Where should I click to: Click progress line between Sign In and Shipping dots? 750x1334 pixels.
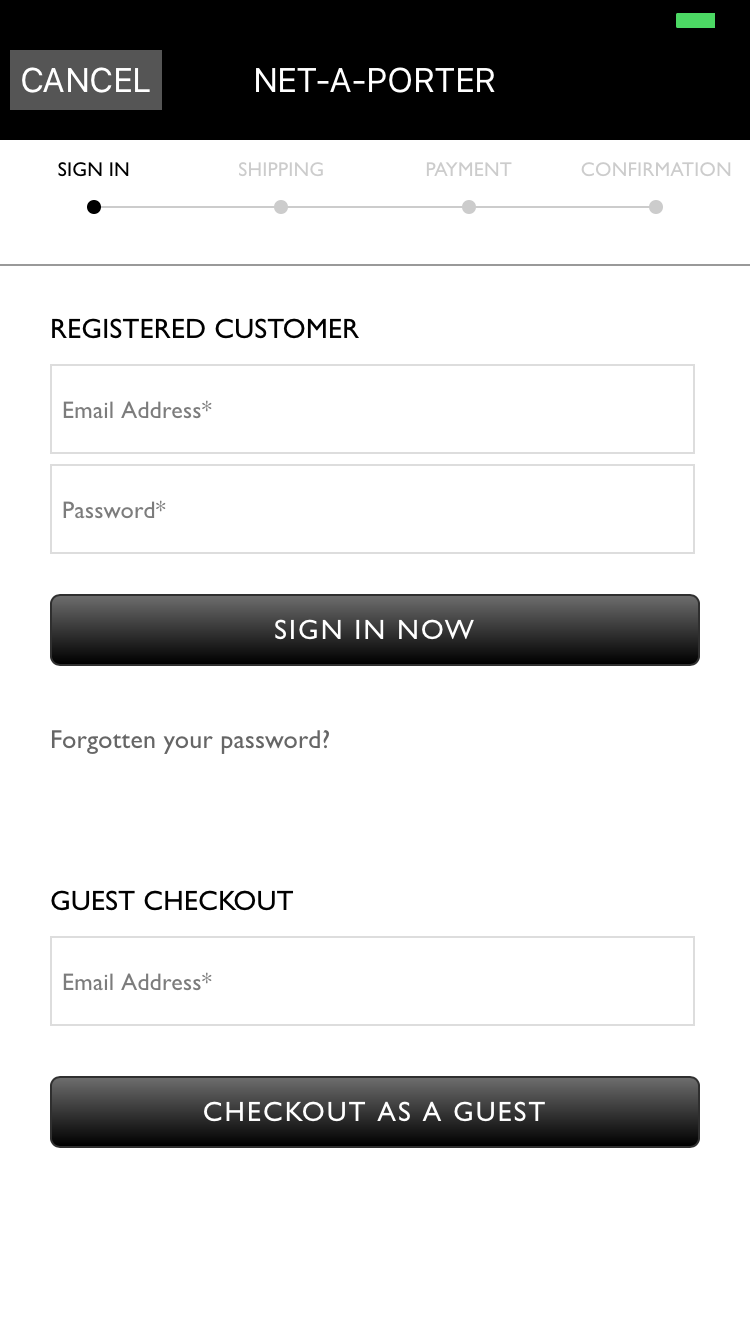[x=187, y=207]
